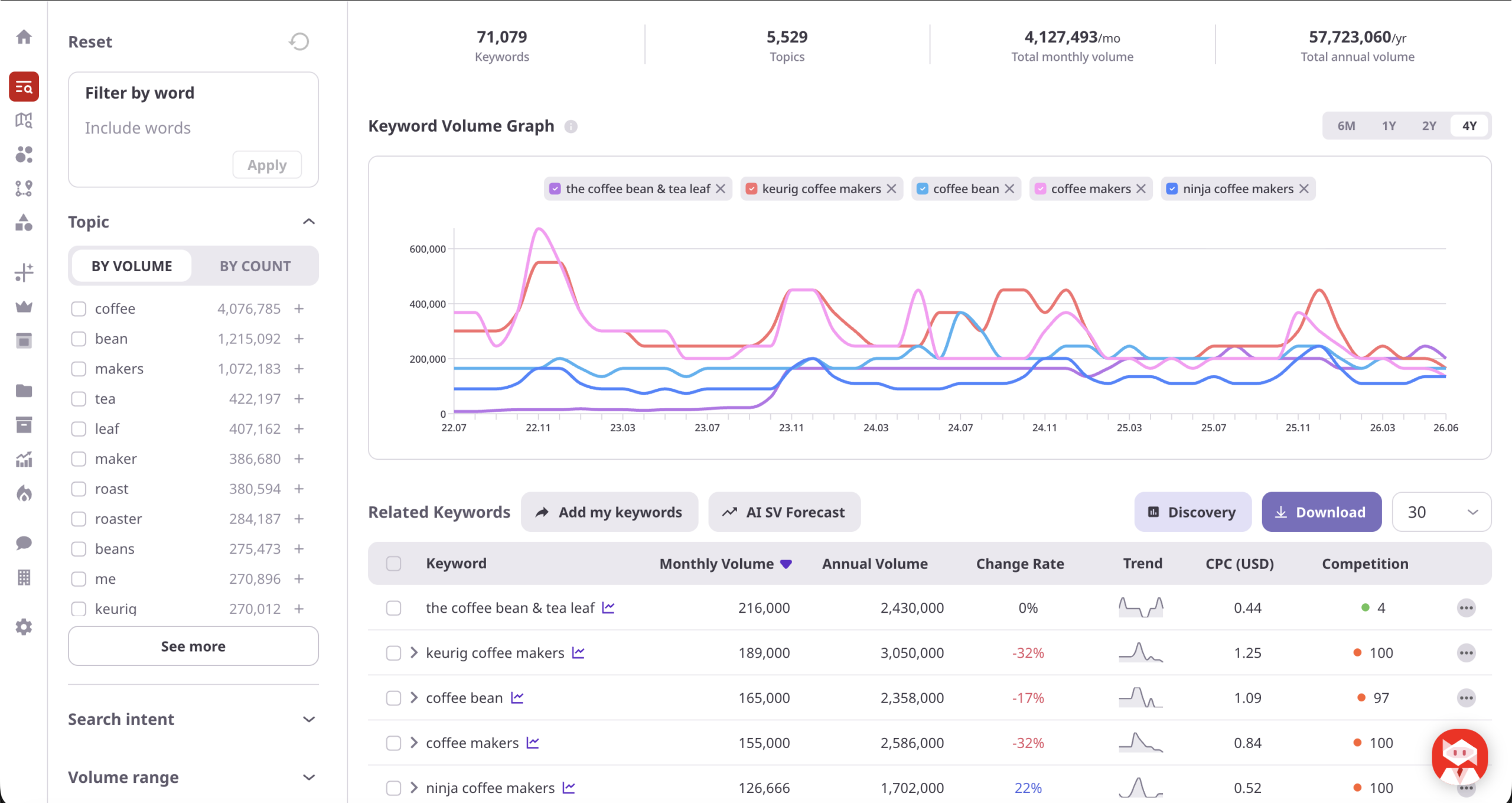
Task: Add the coffee topic with plus icon
Action: [299, 308]
